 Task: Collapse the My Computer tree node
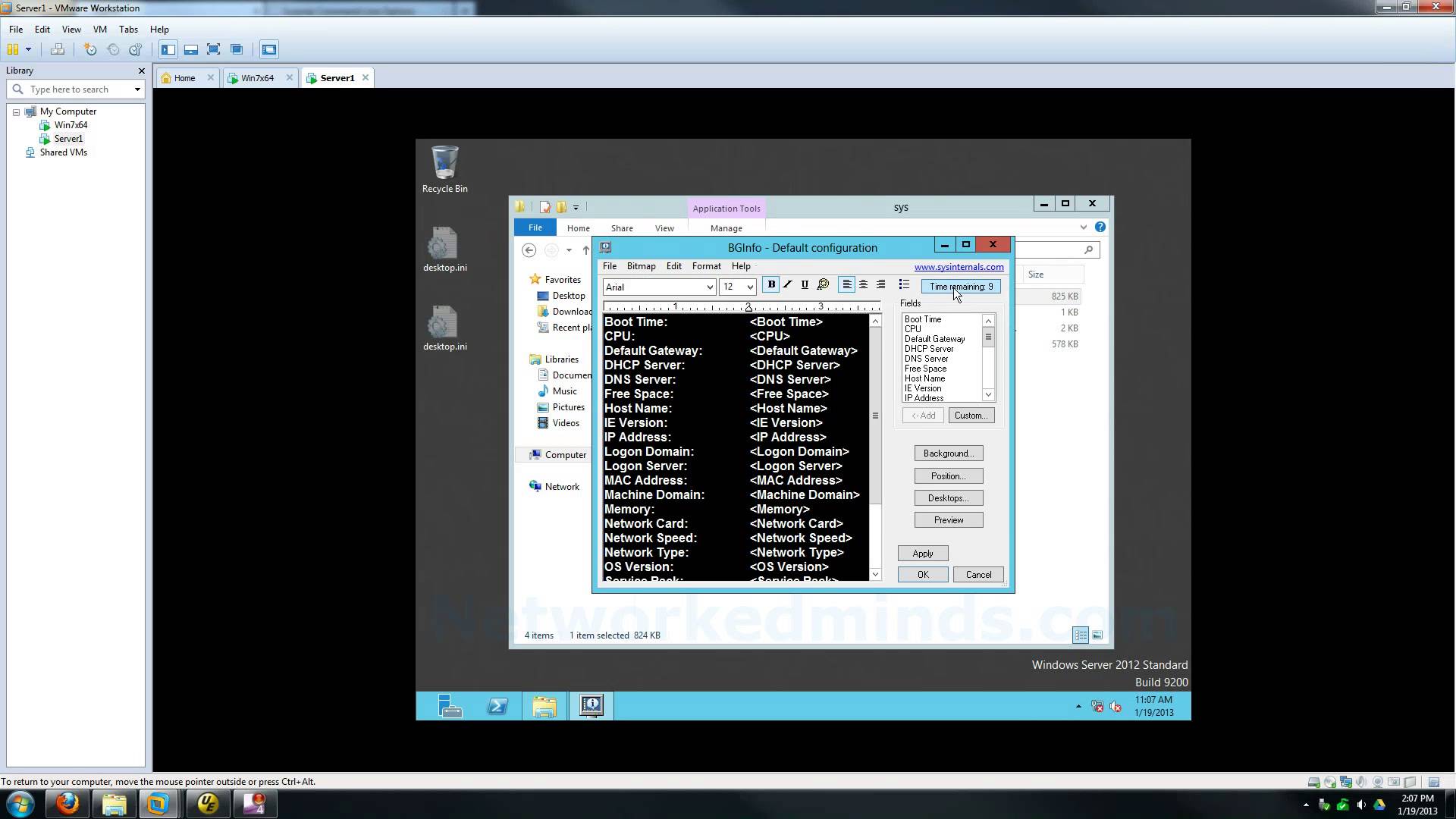point(16,112)
